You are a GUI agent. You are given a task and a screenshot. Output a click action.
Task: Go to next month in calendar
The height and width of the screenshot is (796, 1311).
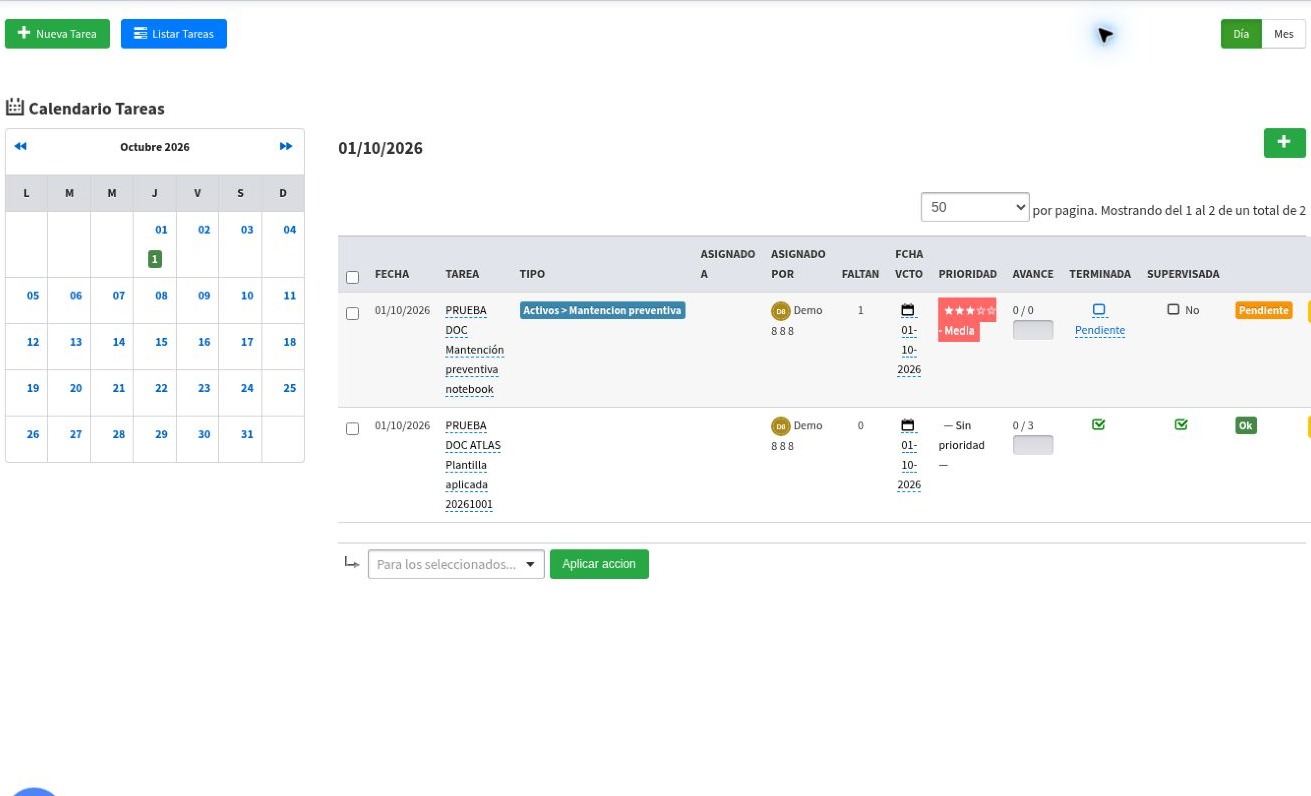[x=286, y=146]
